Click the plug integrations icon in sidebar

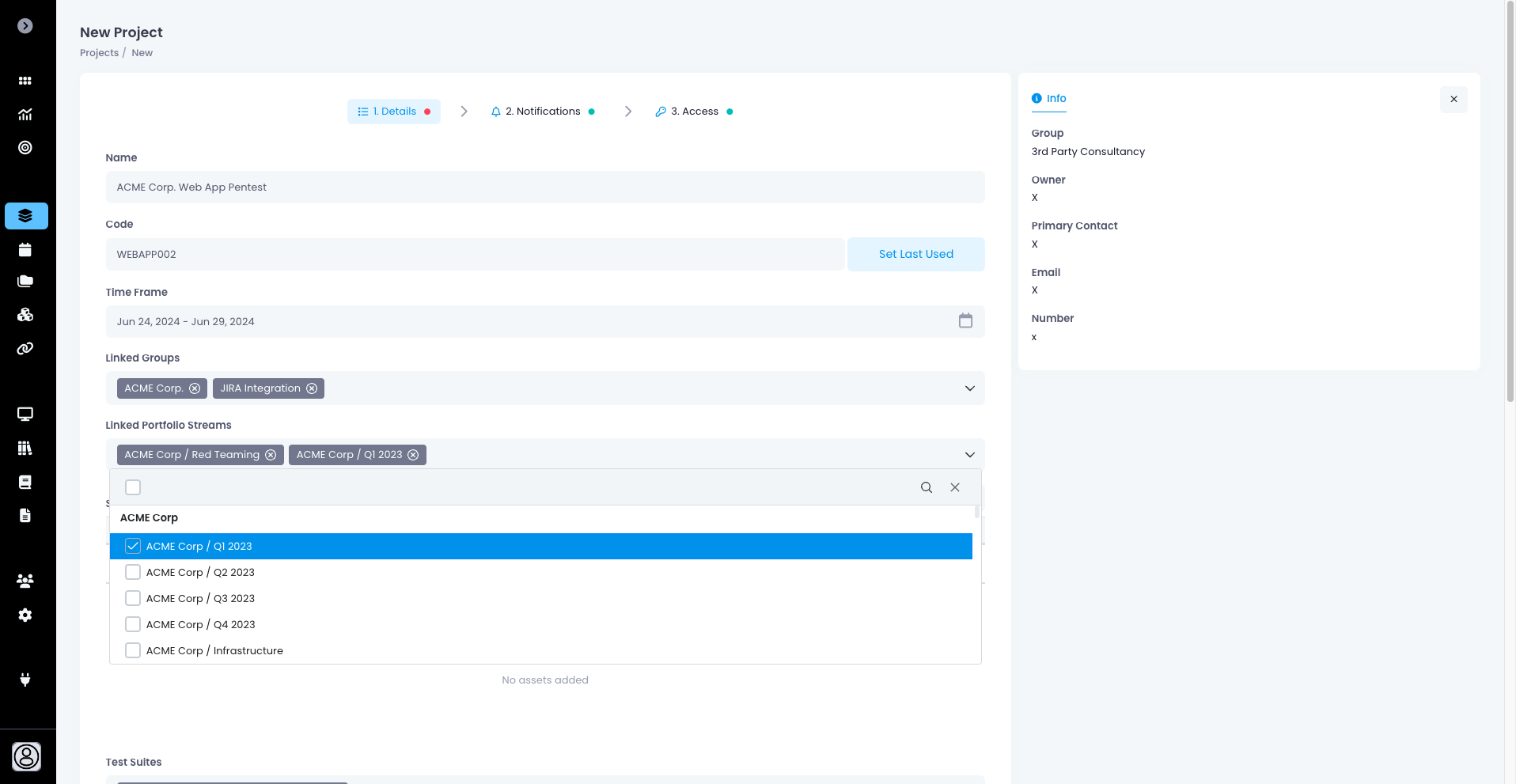click(25, 680)
